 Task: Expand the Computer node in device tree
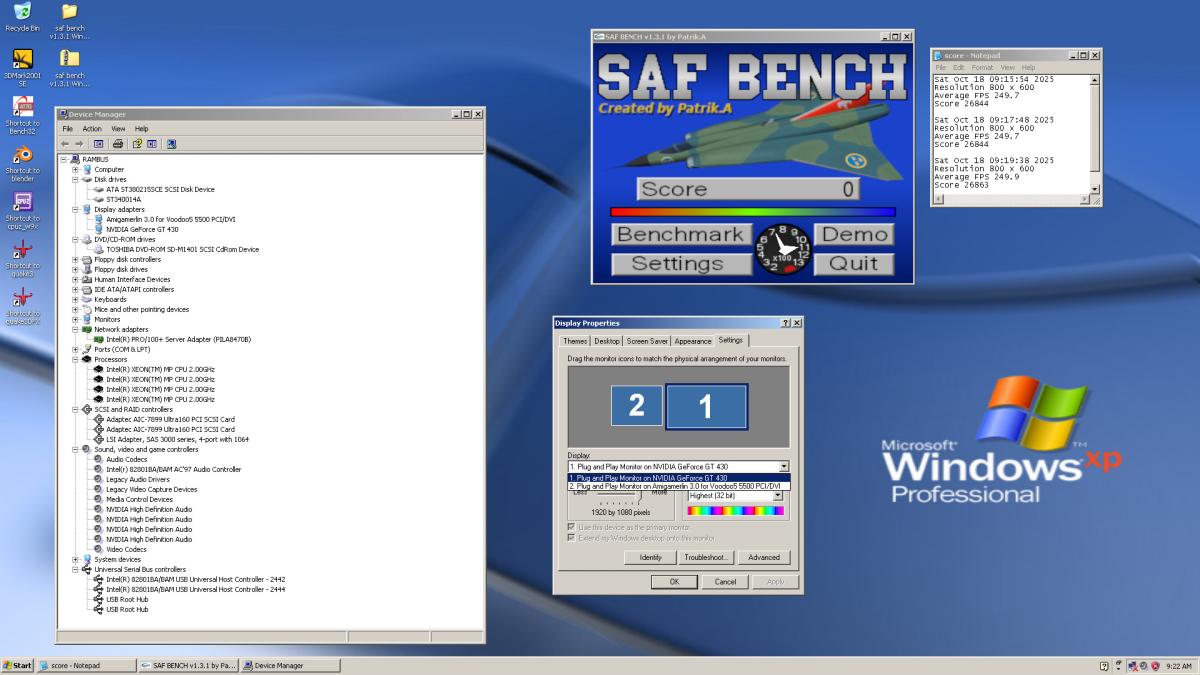(x=75, y=169)
